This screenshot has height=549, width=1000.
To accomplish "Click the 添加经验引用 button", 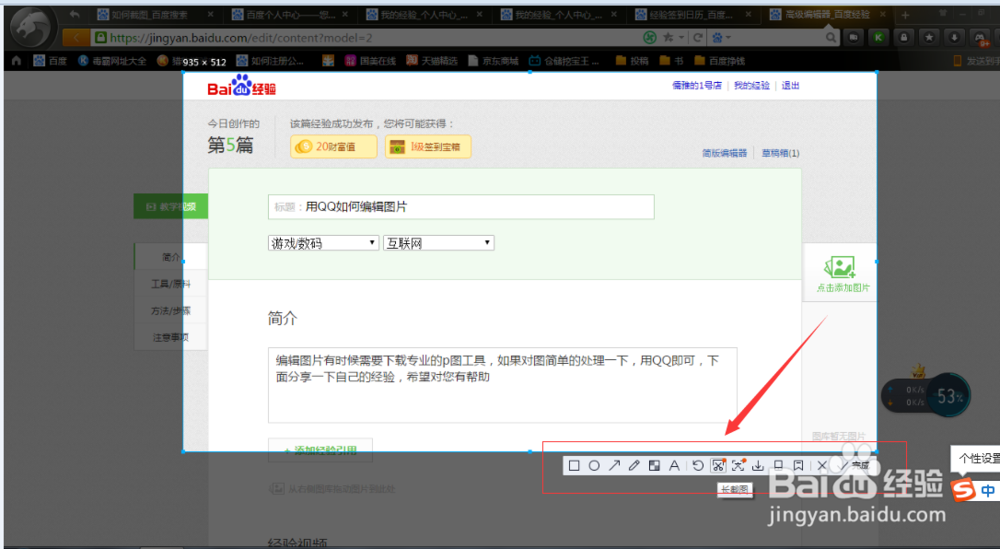I will point(320,450).
